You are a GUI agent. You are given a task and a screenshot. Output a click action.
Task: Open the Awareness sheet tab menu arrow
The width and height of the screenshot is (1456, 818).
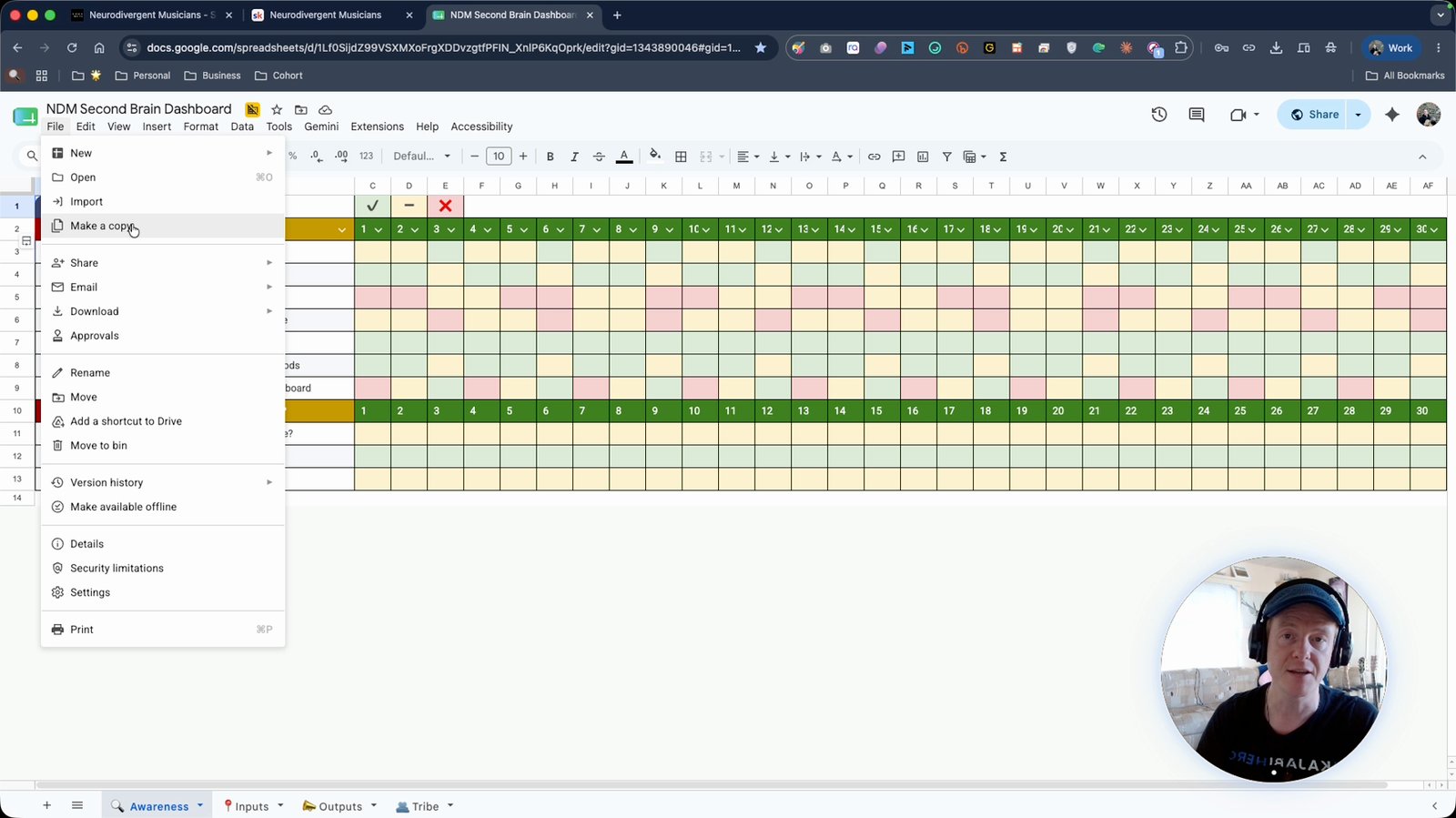point(200,805)
